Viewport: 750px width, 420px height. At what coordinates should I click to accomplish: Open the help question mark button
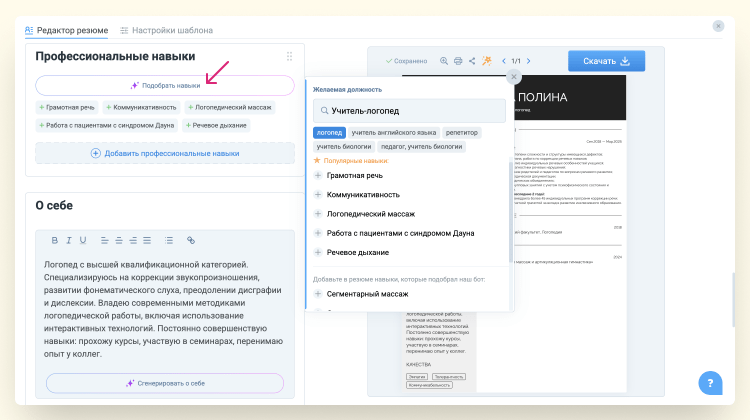pyautogui.click(x=710, y=383)
